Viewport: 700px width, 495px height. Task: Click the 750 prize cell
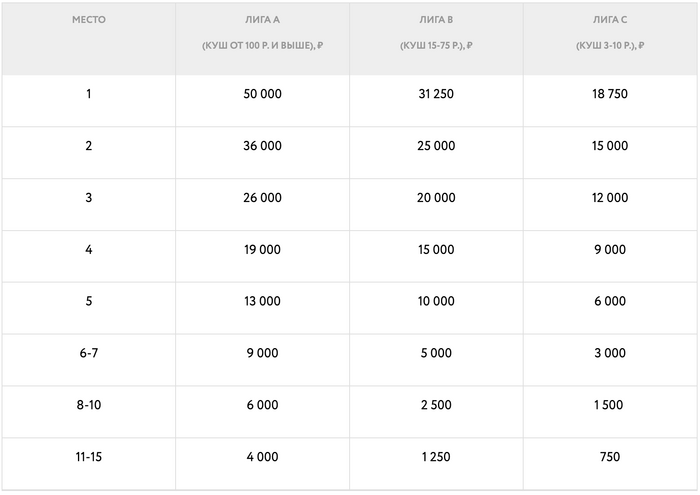[x=609, y=457]
